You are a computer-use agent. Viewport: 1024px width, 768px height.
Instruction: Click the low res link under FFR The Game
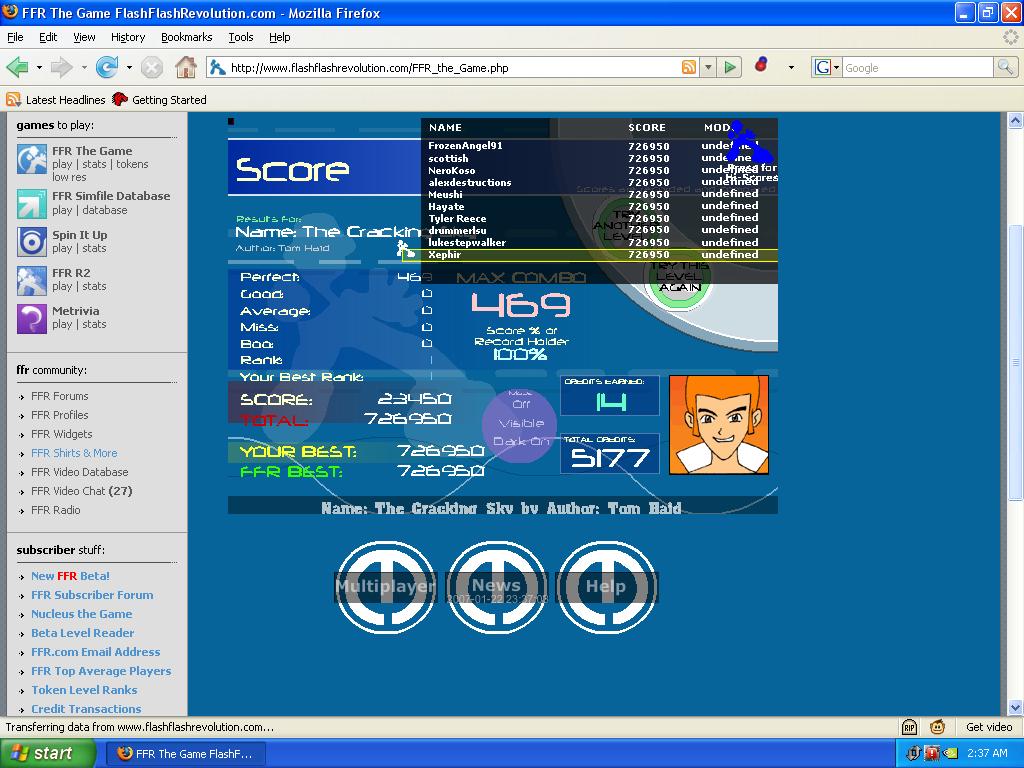[69, 177]
